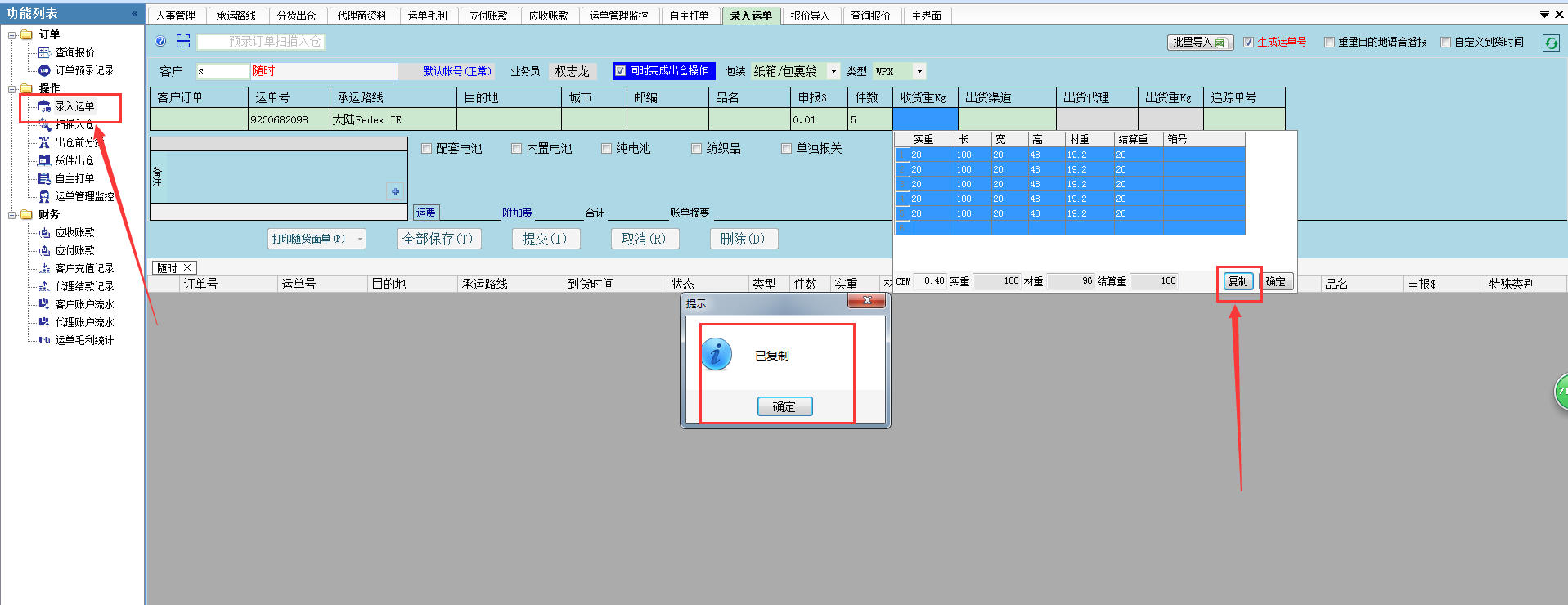The image size is (1568, 605).
Task: Click the green refresh icon
Action: 1550,43
